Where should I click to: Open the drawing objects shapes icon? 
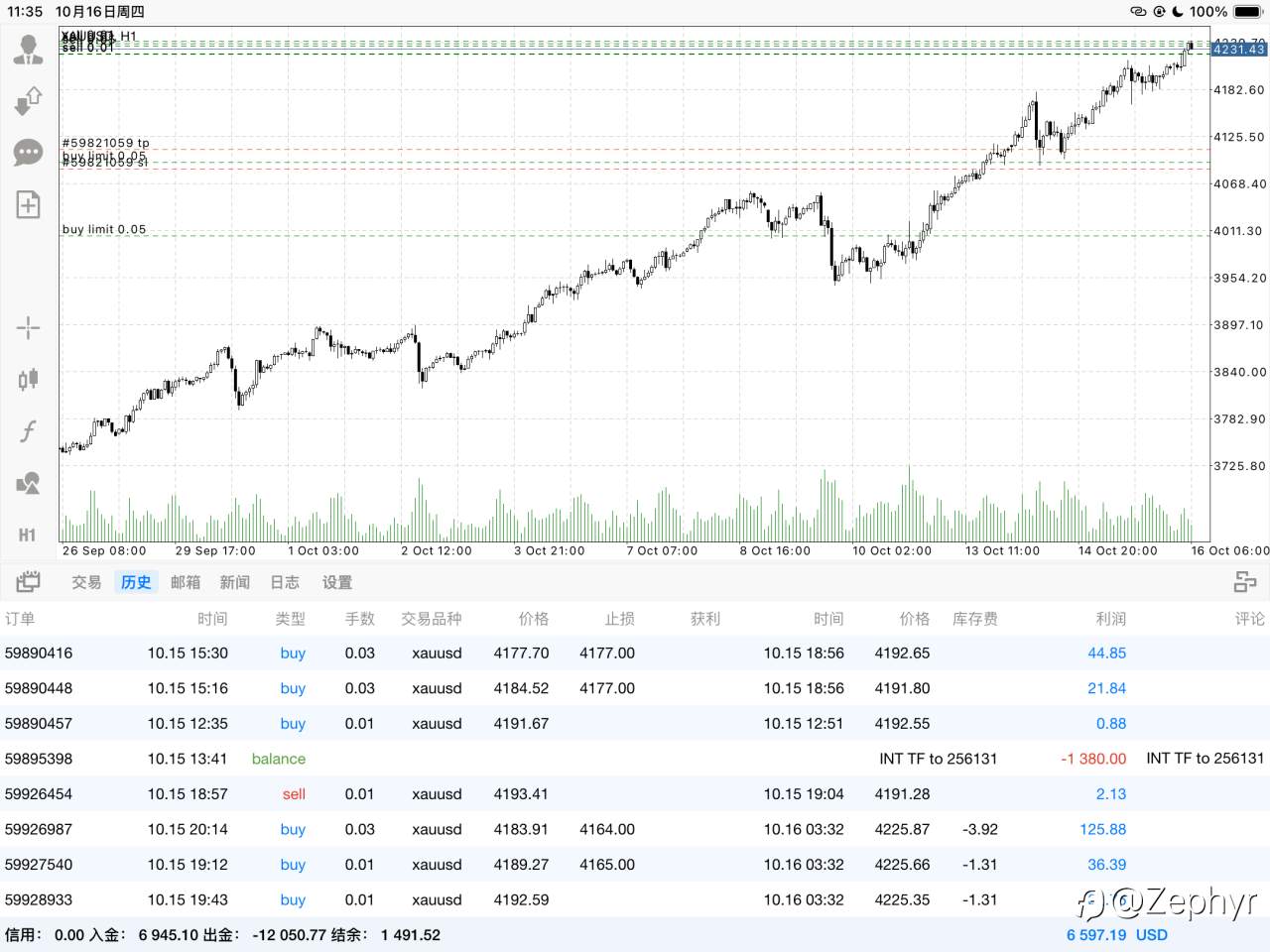pyautogui.click(x=28, y=484)
